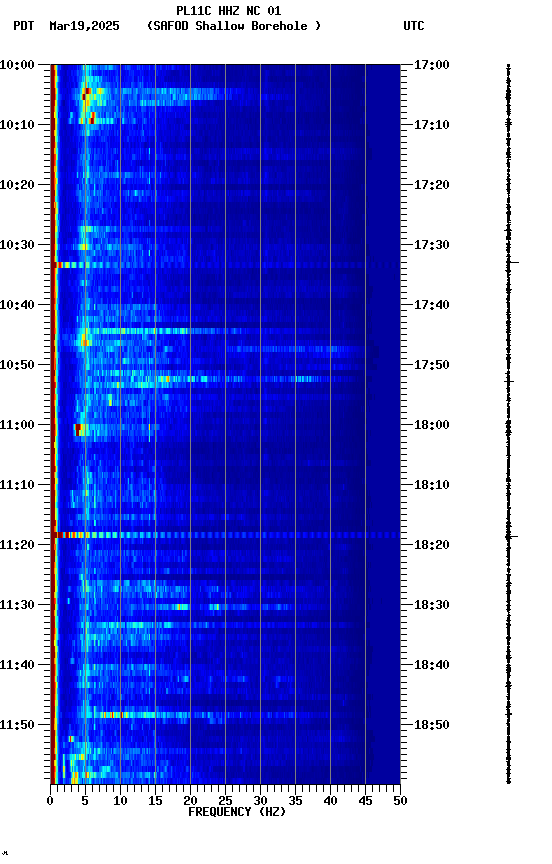This screenshot has width=552, height=864.
Task: Select the 18:10 UTC time label
Action: (432, 485)
